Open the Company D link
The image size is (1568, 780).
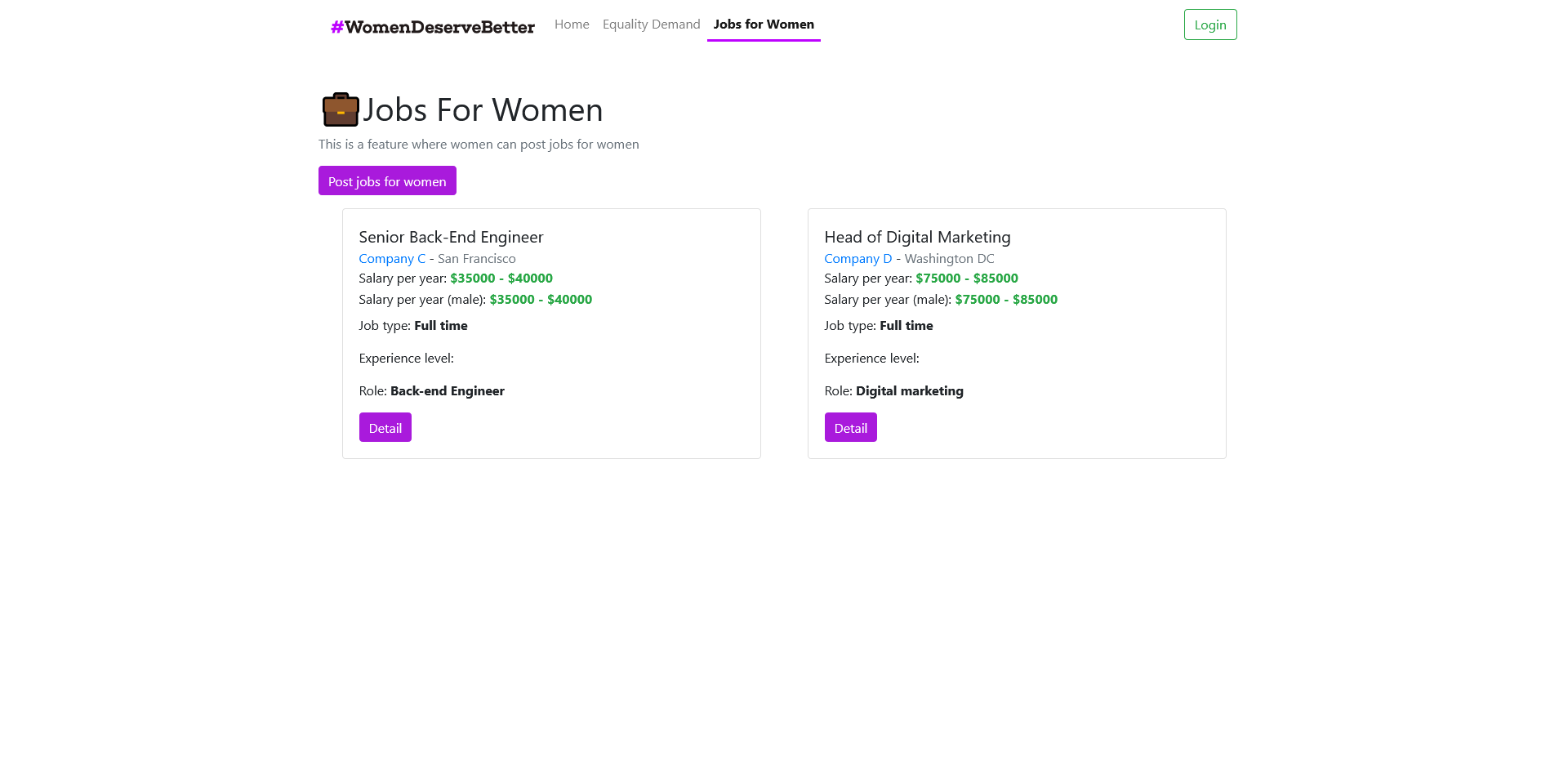point(857,259)
